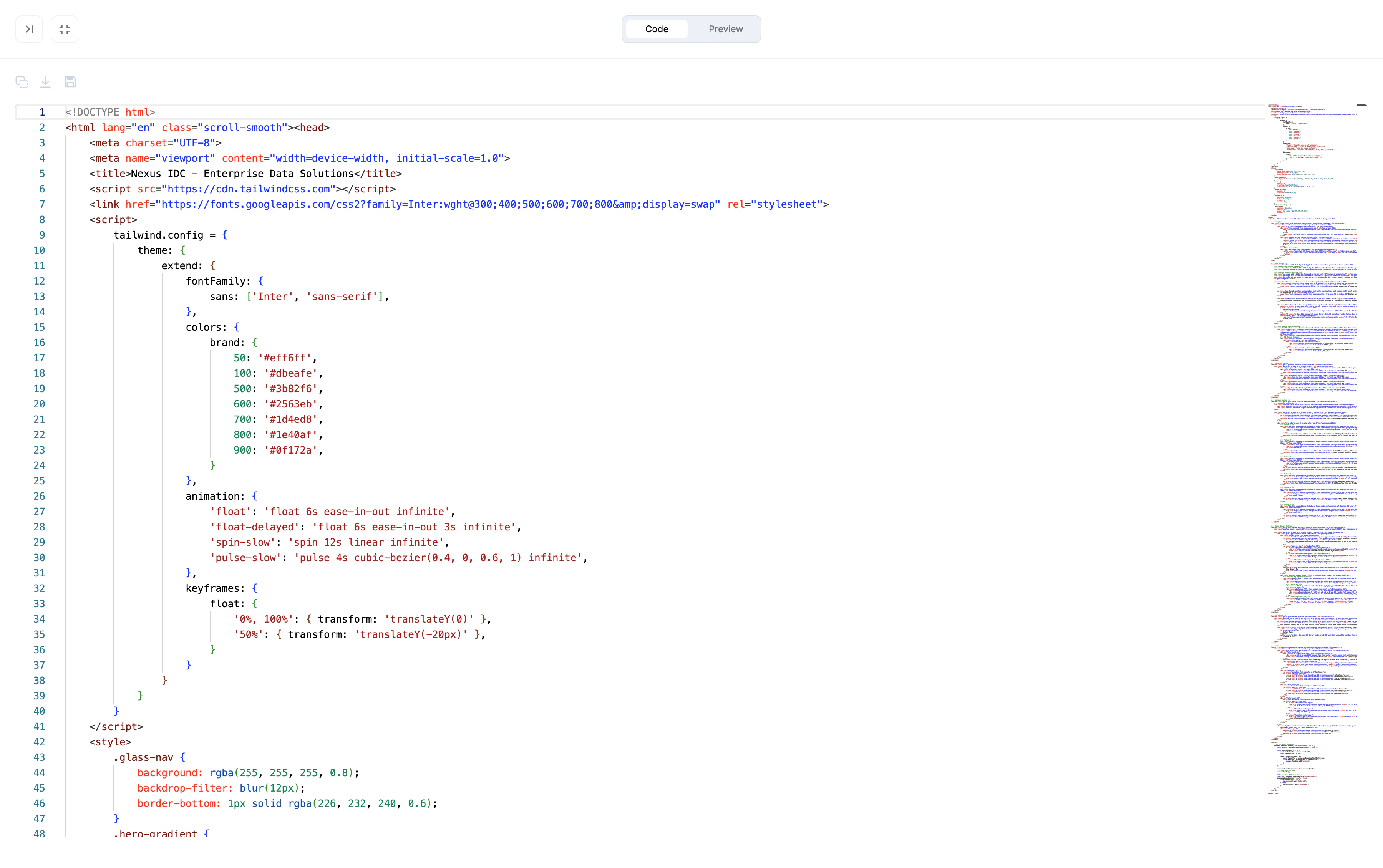
Task: Copy code using the copy icon
Action: (22, 82)
